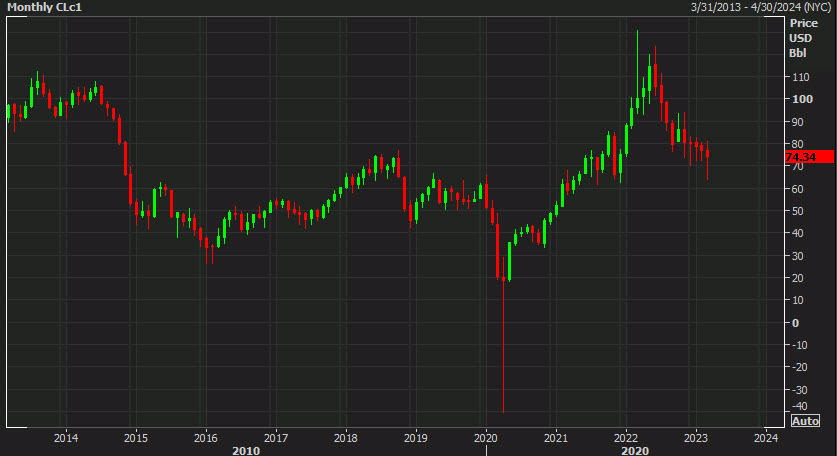Image resolution: width=837 pixels, height=456 pixels.
Task: Click the 50 tick on the price axis
Action: 797,211
